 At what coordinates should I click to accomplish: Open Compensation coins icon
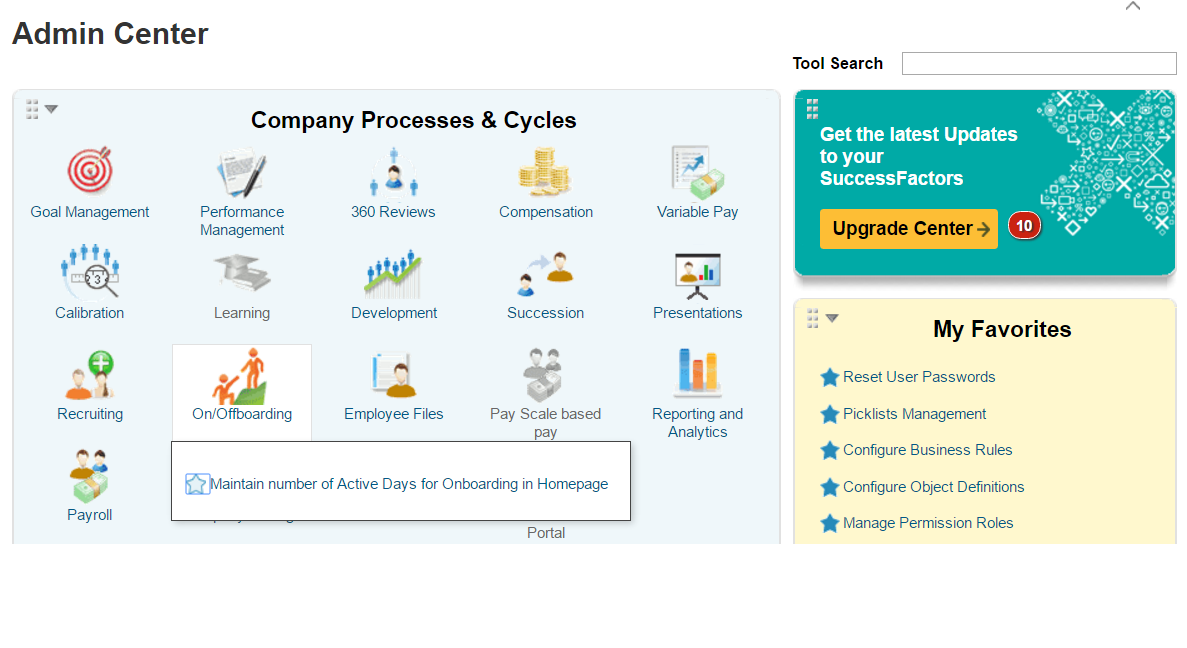click(544, 171)
